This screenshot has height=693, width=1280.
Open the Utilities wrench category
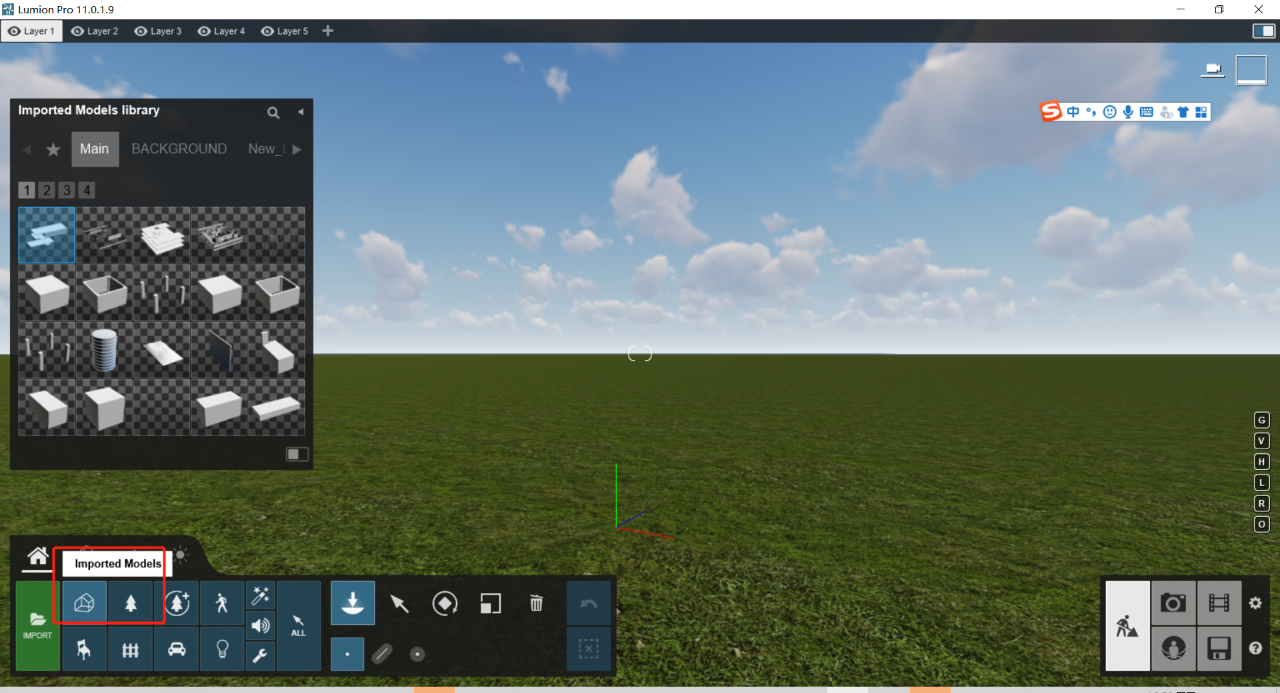pyautogui.click(x=260, y=656)
